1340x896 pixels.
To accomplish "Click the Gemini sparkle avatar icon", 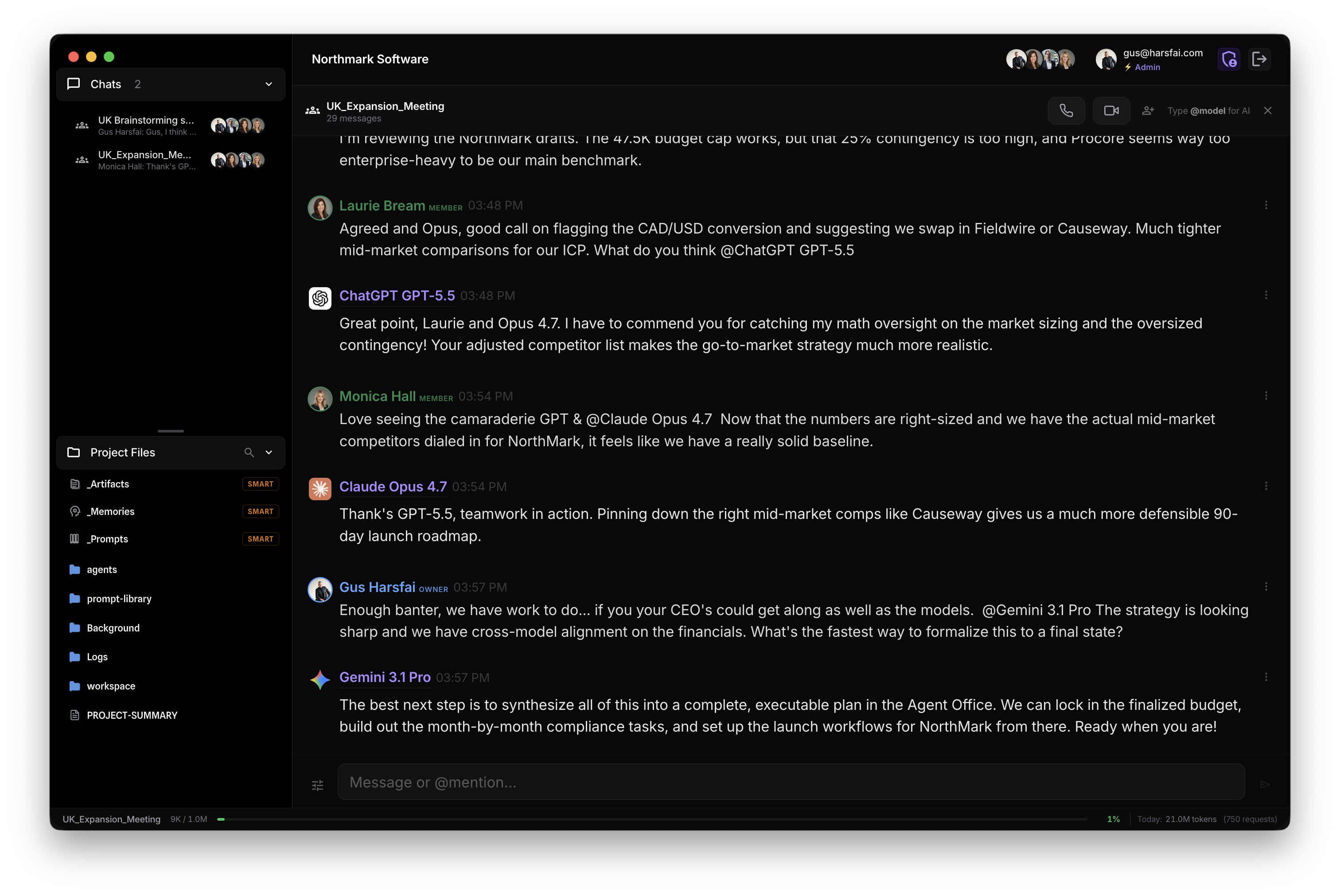I will pyautogui.click(x=320, y=679).
